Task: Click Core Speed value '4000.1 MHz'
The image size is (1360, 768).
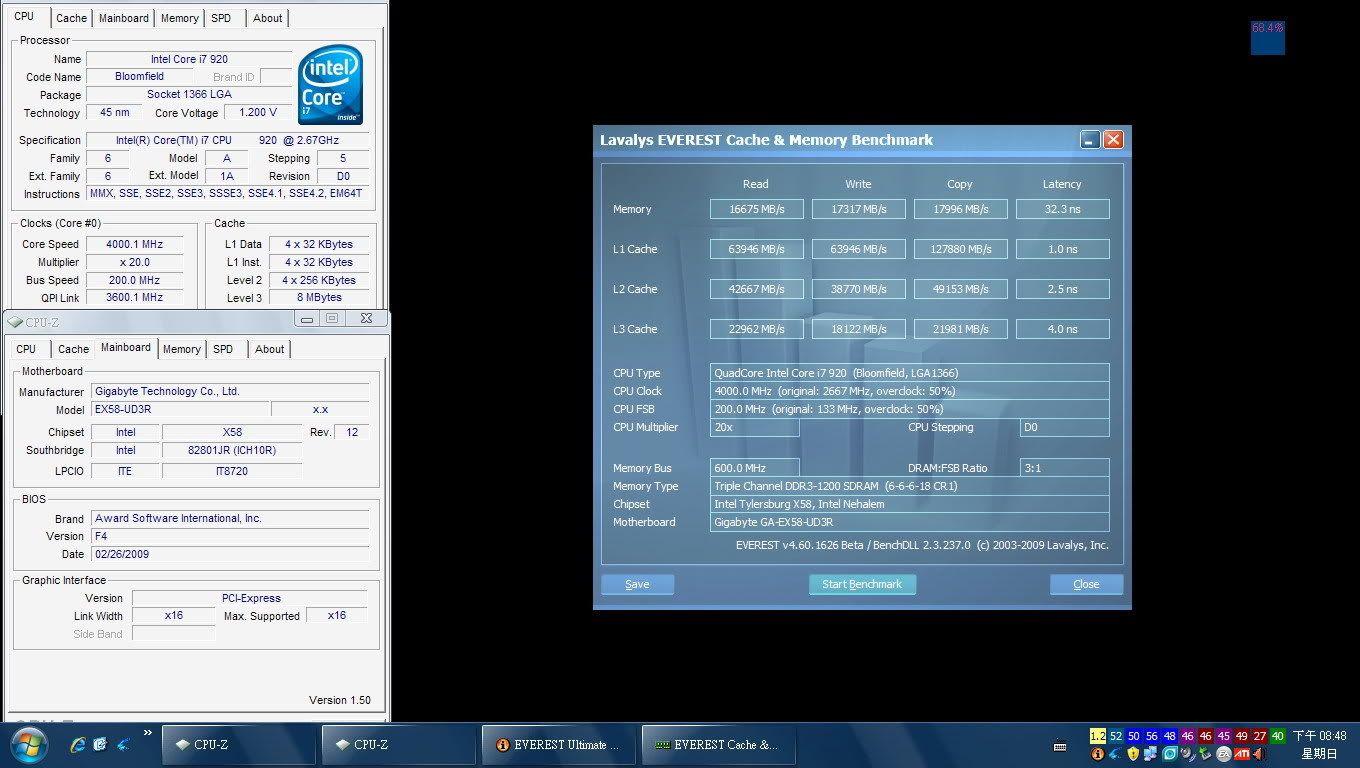Action: tap(133, 244)
